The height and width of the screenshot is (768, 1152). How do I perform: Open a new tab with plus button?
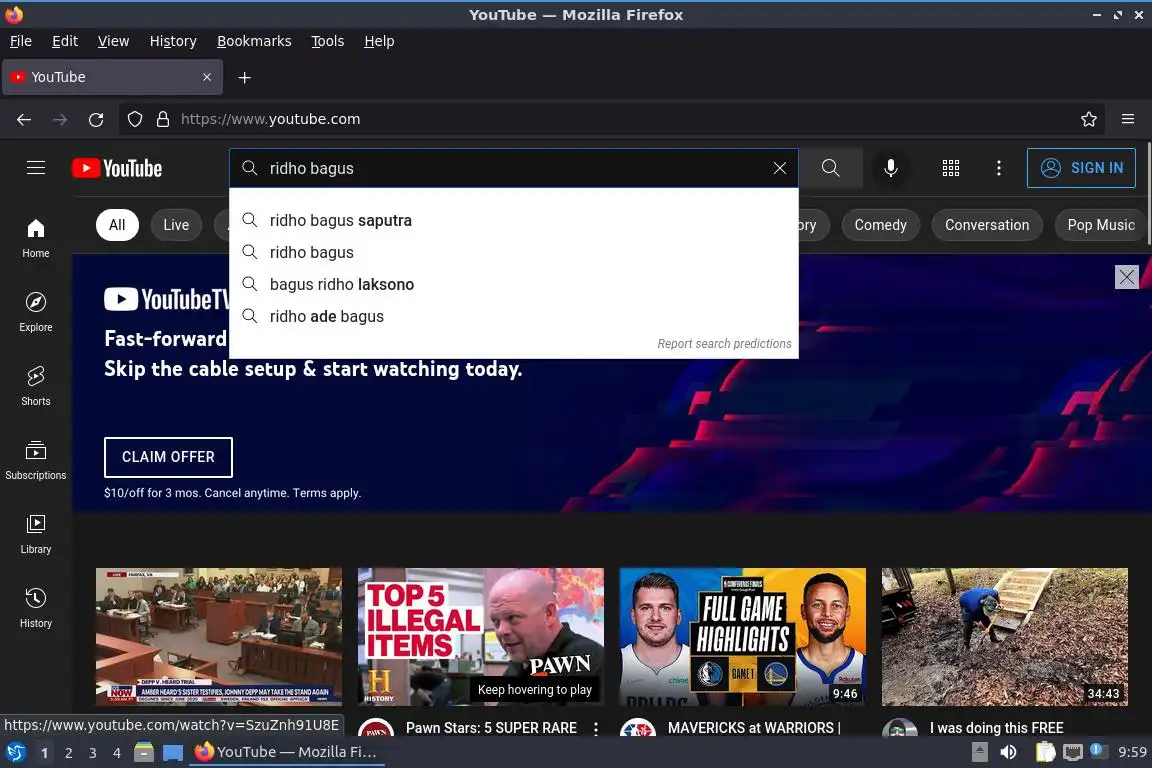point(245,77)
